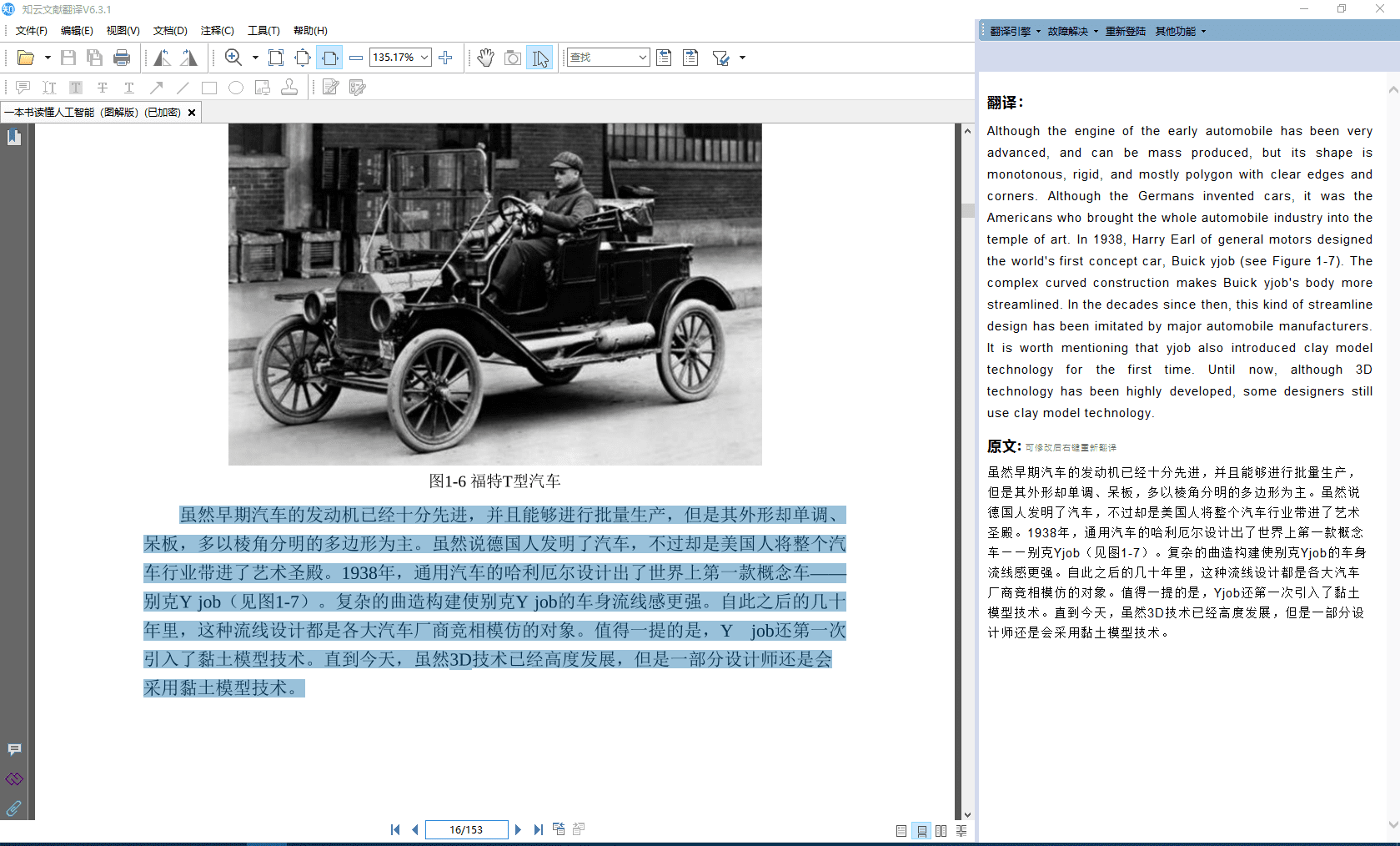
Task: Open the 工具(T) menu
Action: point(263,31)
